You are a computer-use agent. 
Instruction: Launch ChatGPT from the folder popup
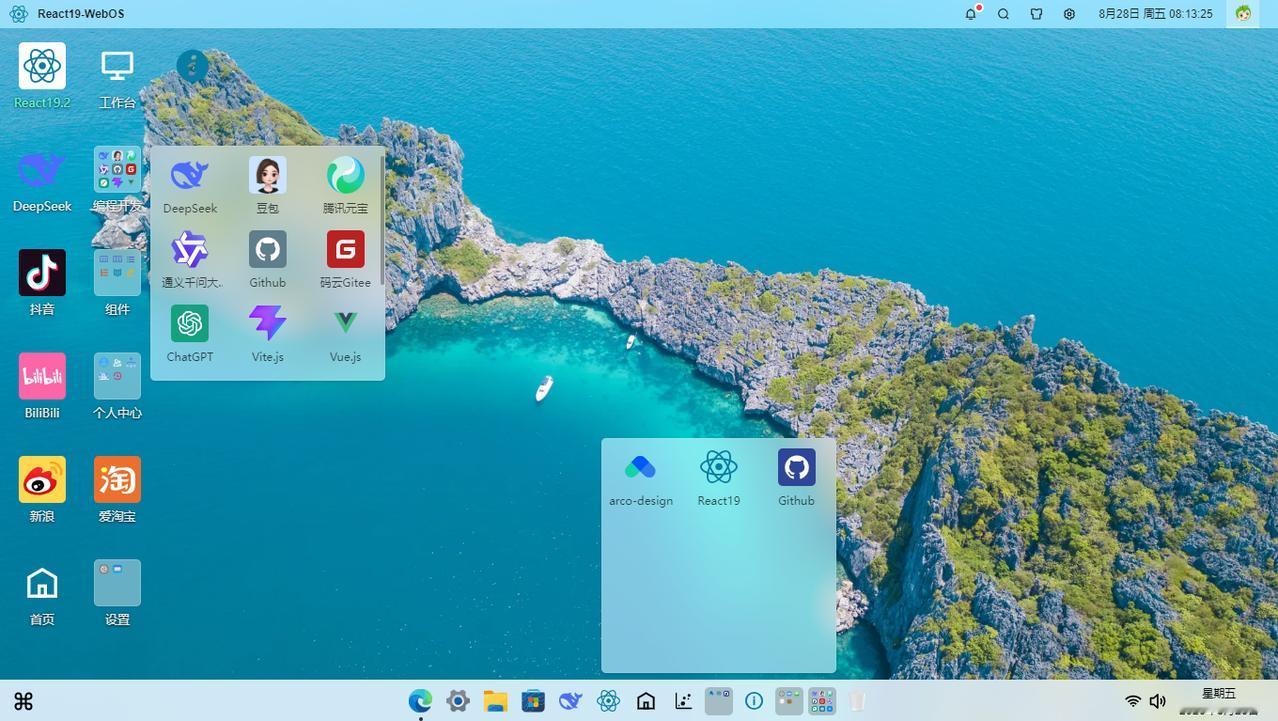190,323
